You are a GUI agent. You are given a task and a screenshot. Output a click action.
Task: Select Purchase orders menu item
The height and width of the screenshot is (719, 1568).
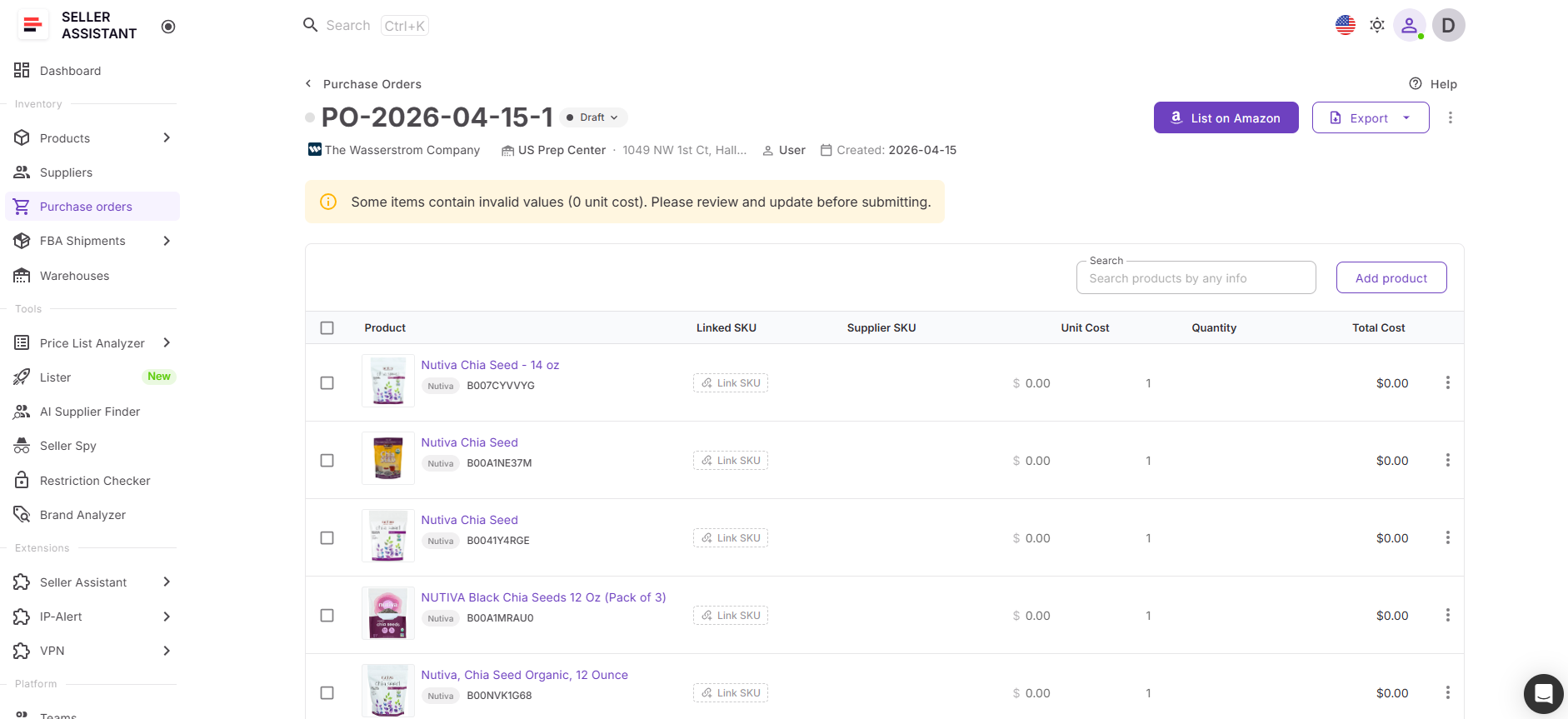[92, 207]
